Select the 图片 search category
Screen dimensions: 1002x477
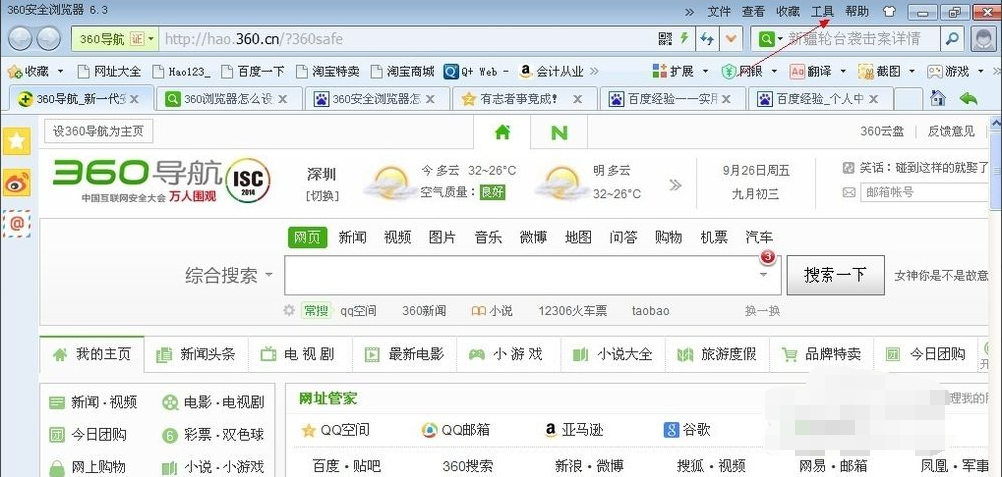(442, 237)
